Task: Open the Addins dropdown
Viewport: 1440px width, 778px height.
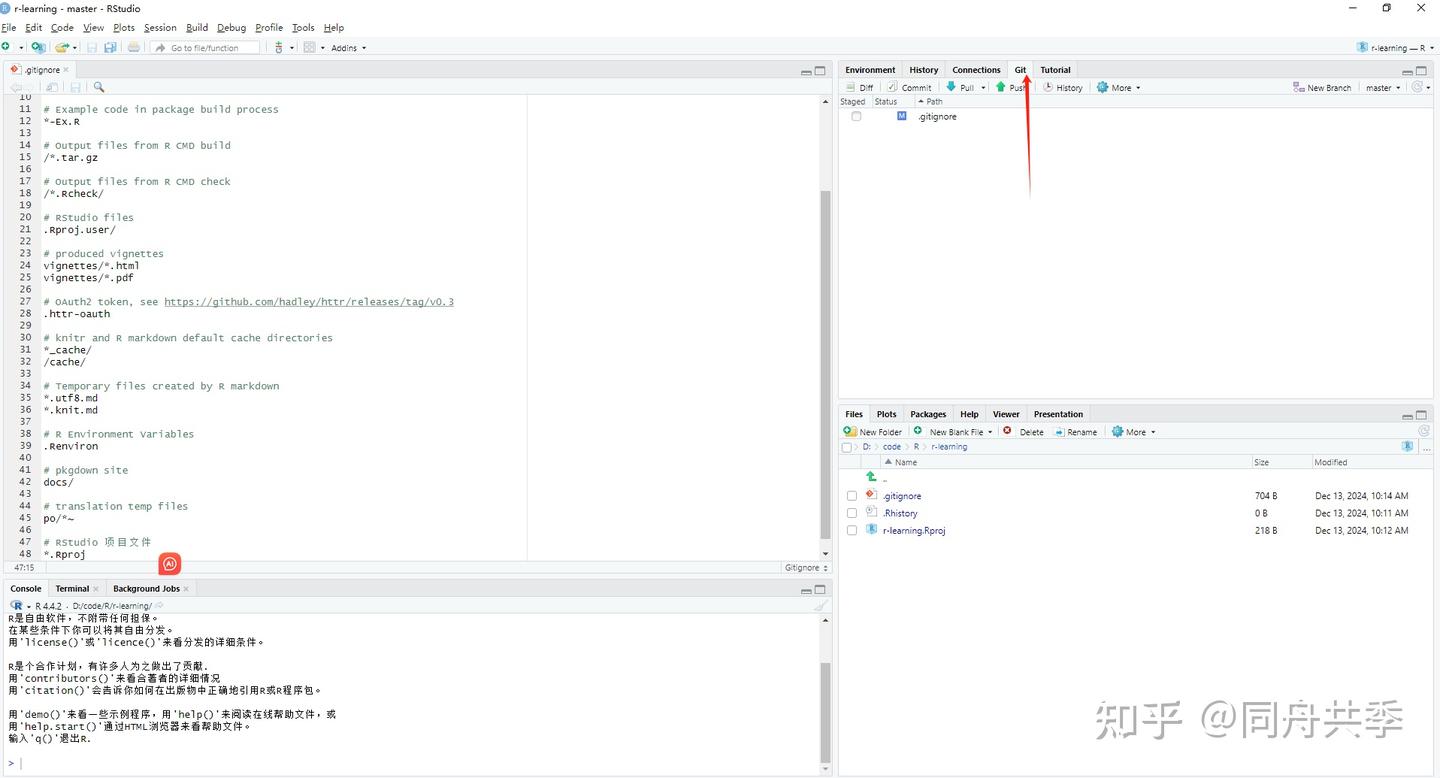Action: click(347, 47)
